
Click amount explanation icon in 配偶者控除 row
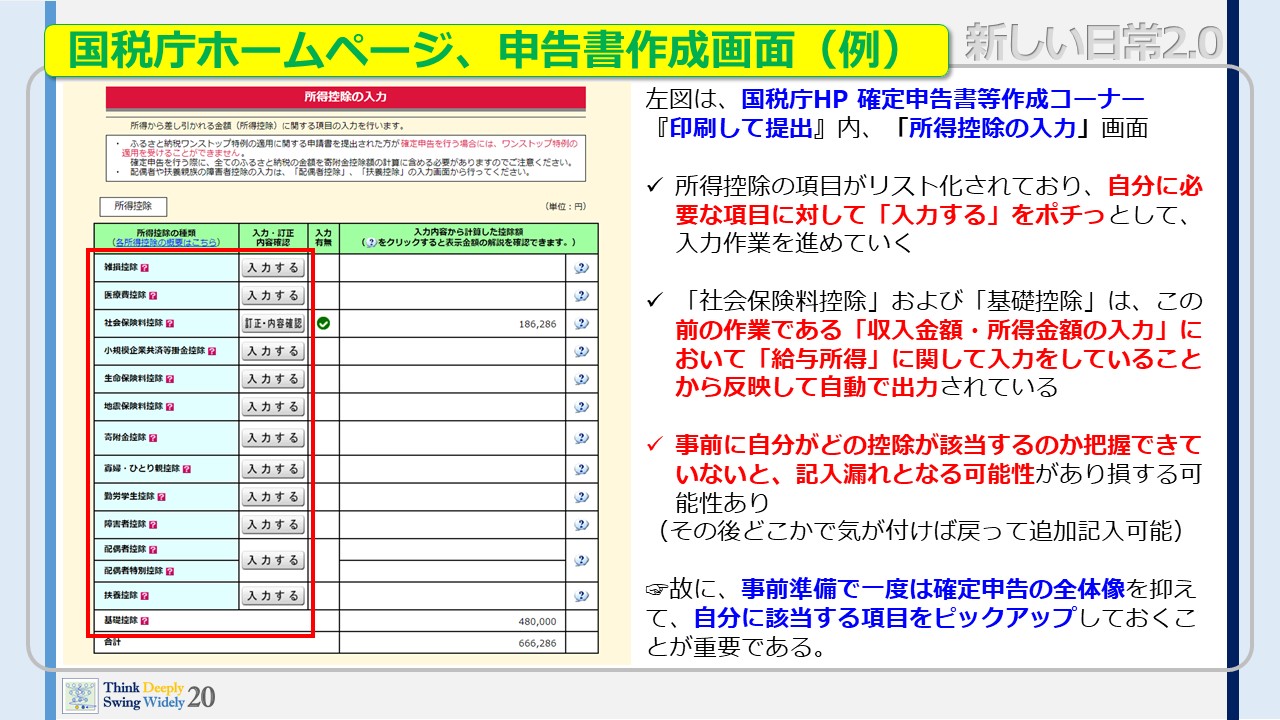[582, 561]
